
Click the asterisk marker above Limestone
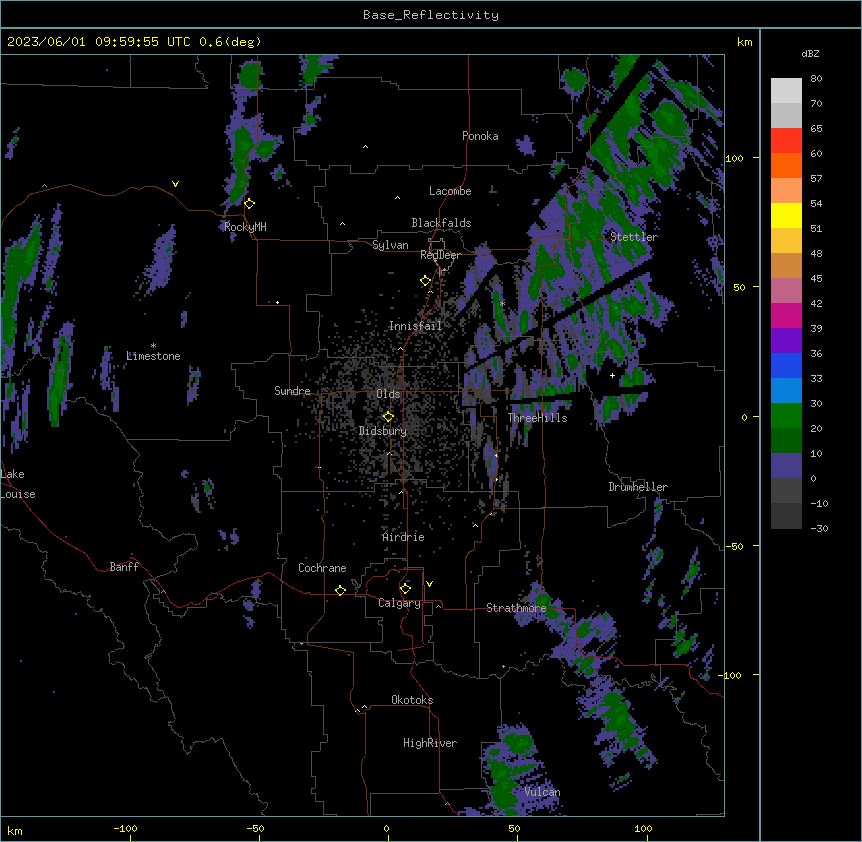tap(153, 345)
